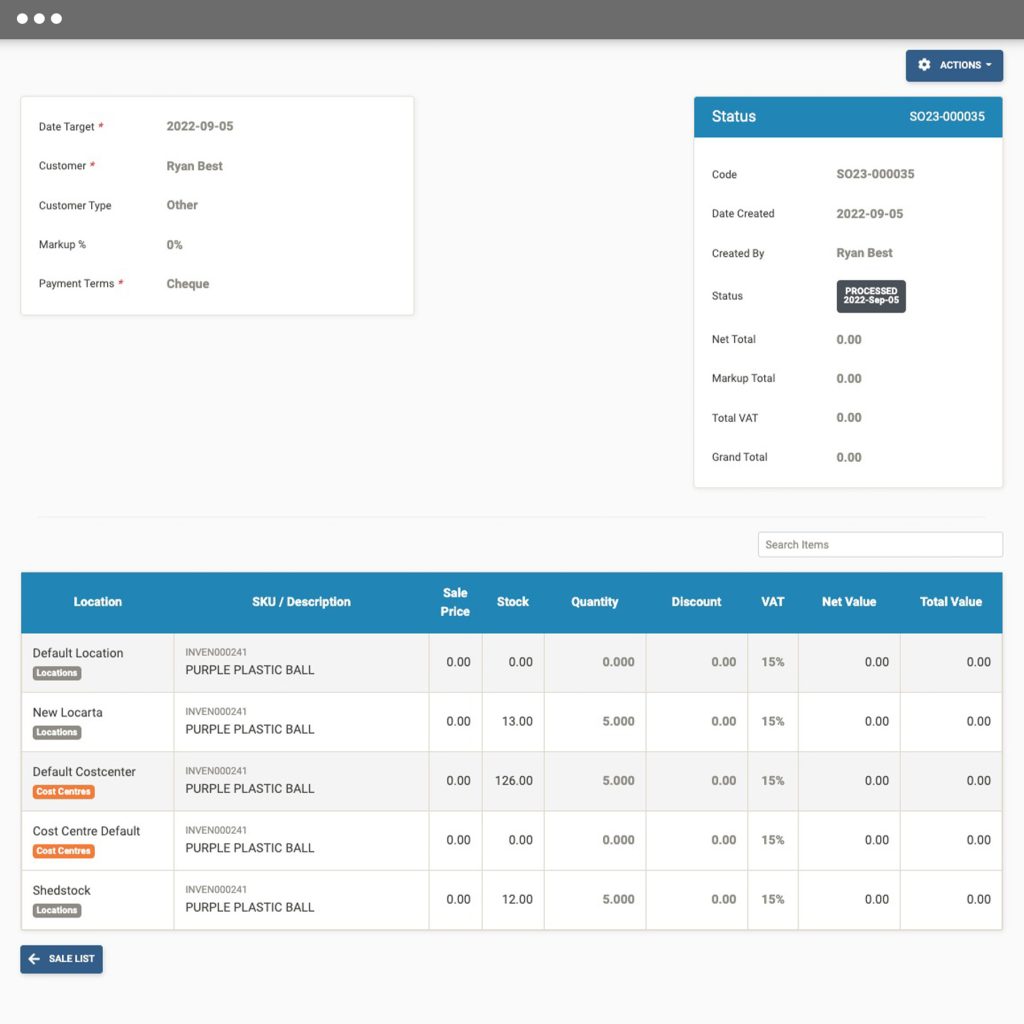Click the Code value in Status panel
Viewport: 1024px width, 1024px height.
tap(875, 174)
